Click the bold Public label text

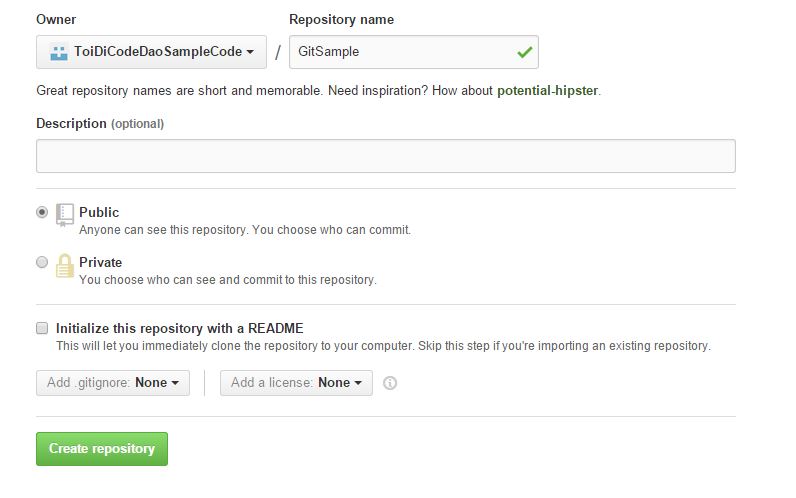click(x=99, y=212)
